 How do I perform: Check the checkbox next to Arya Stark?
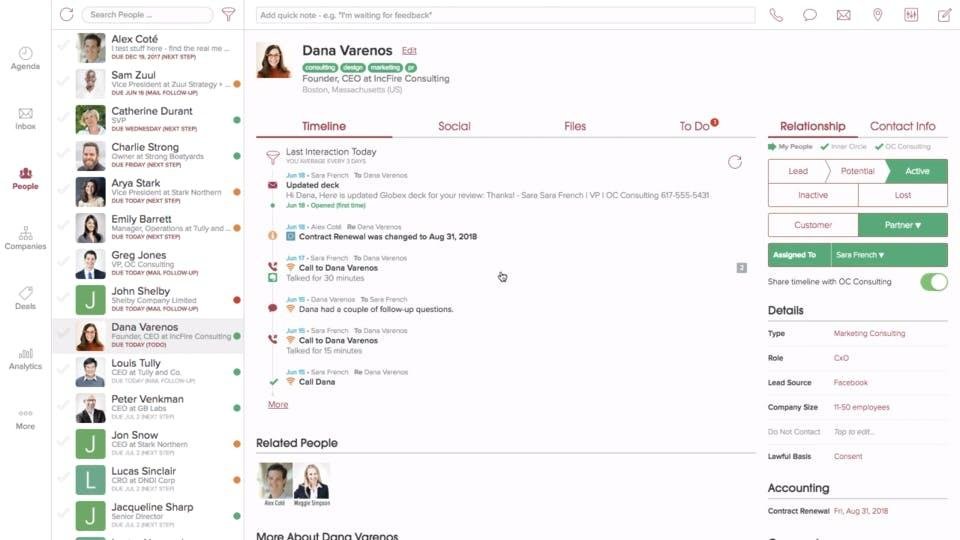click(63, 190)
